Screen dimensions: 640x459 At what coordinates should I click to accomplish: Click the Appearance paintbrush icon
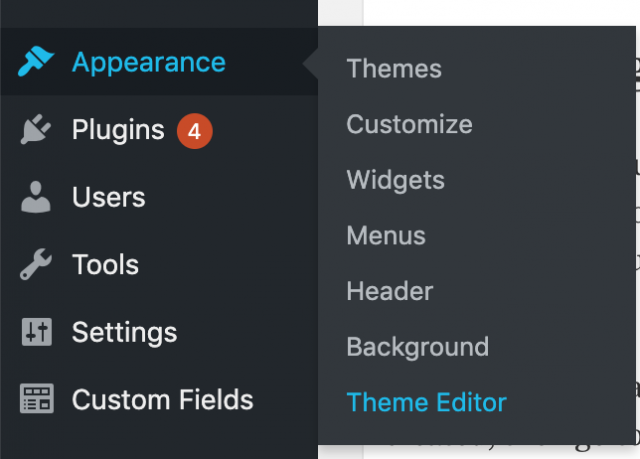[37, 62]
